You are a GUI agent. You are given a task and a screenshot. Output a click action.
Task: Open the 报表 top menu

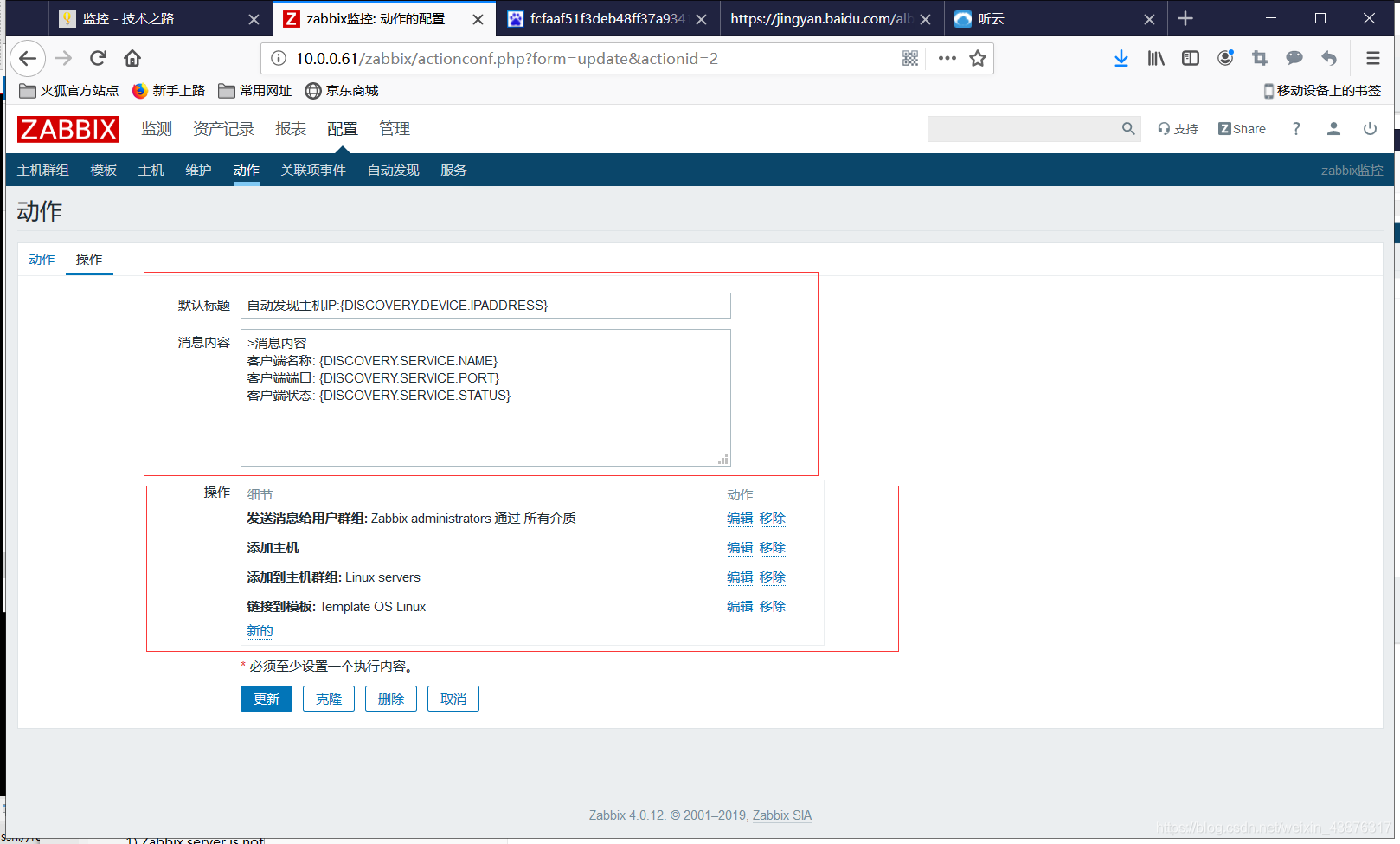tap(291, 128)
